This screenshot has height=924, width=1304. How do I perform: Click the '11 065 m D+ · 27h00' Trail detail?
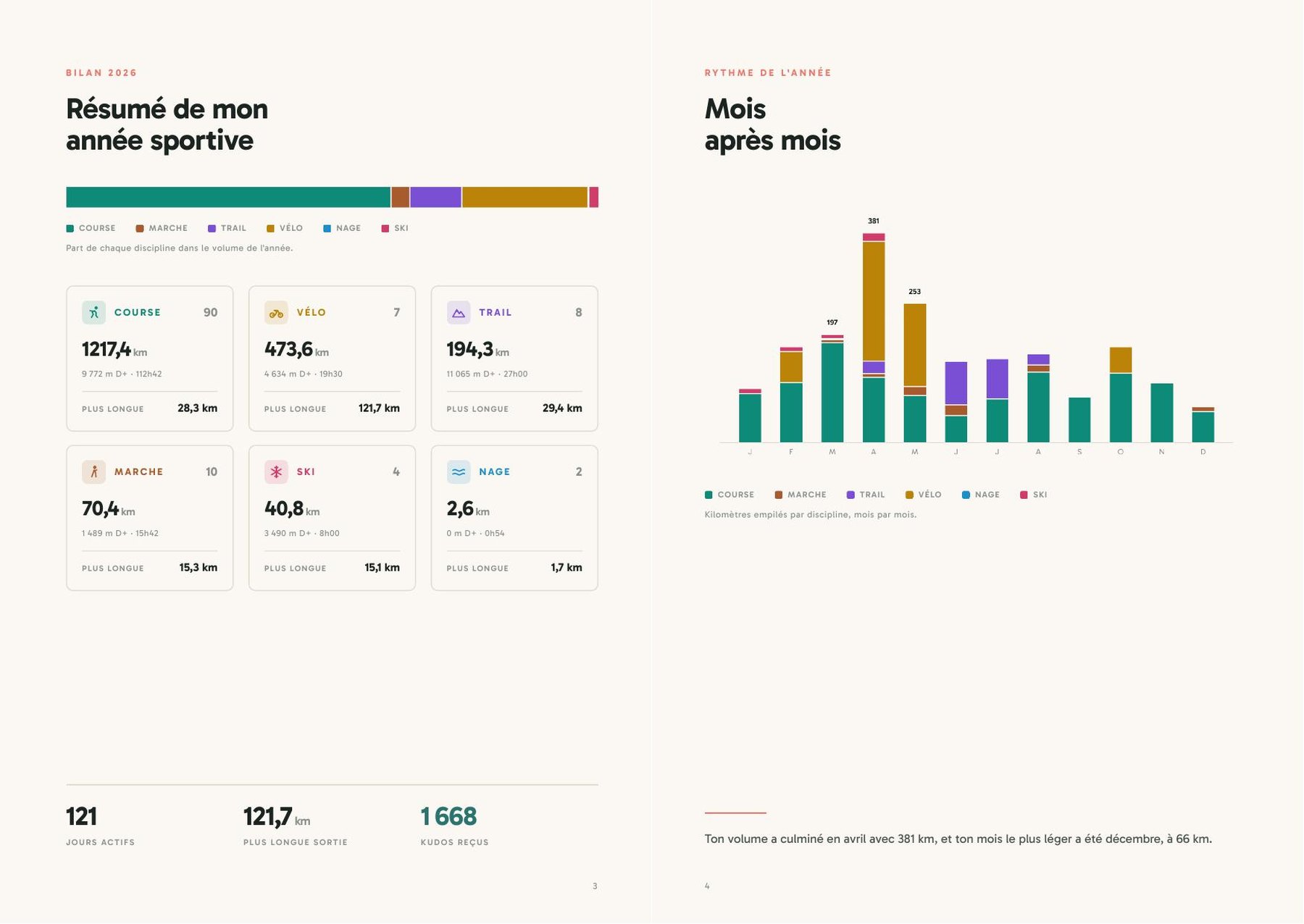point(487,374)
